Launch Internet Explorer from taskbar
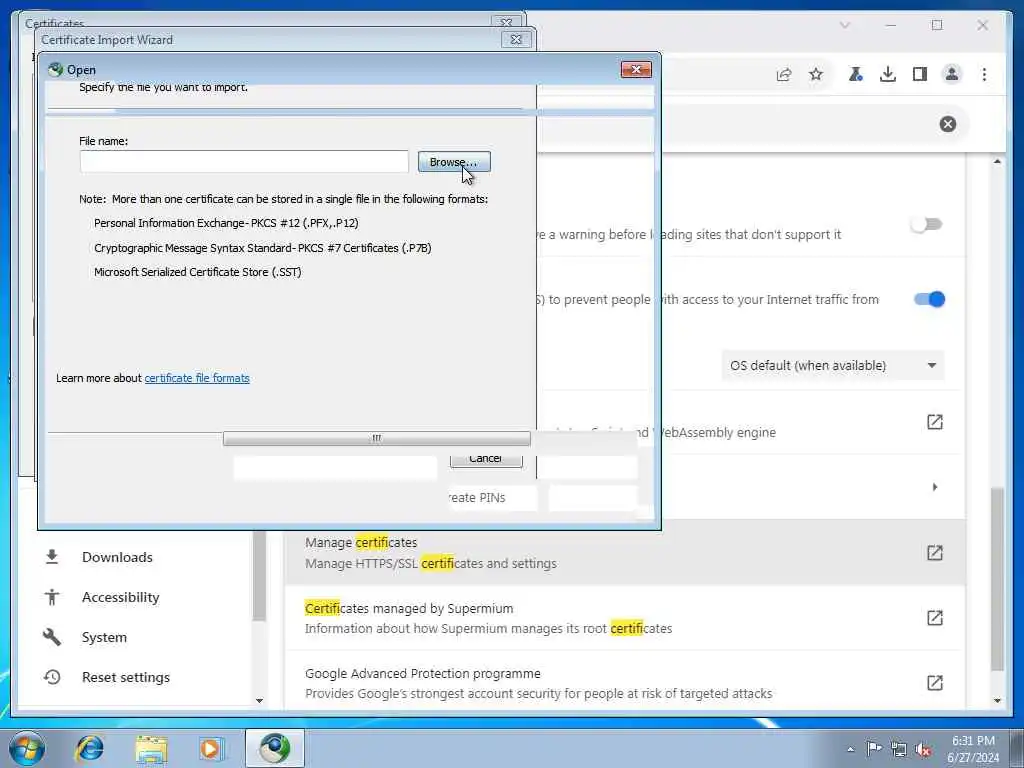The height and width of the screenshot is (768, 1024). 89,748
